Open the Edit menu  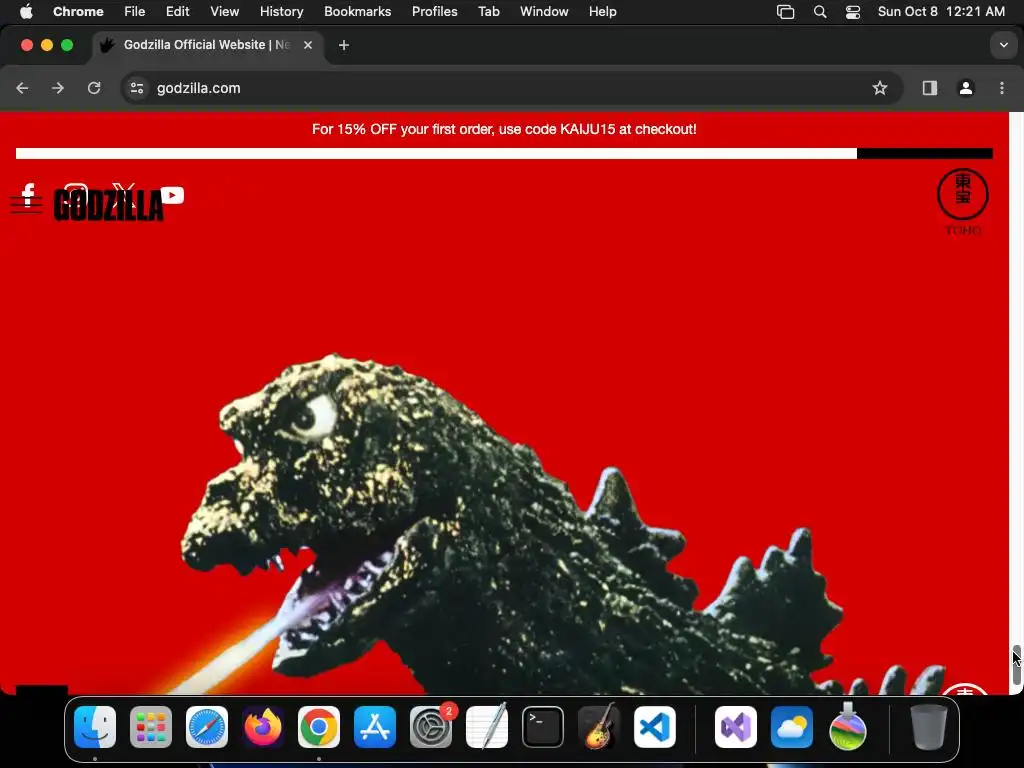(x=178, y=12)
